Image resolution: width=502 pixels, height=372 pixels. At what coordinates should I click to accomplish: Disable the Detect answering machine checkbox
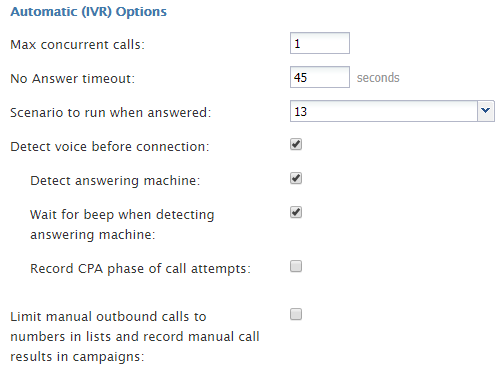[x=296, y=178]
